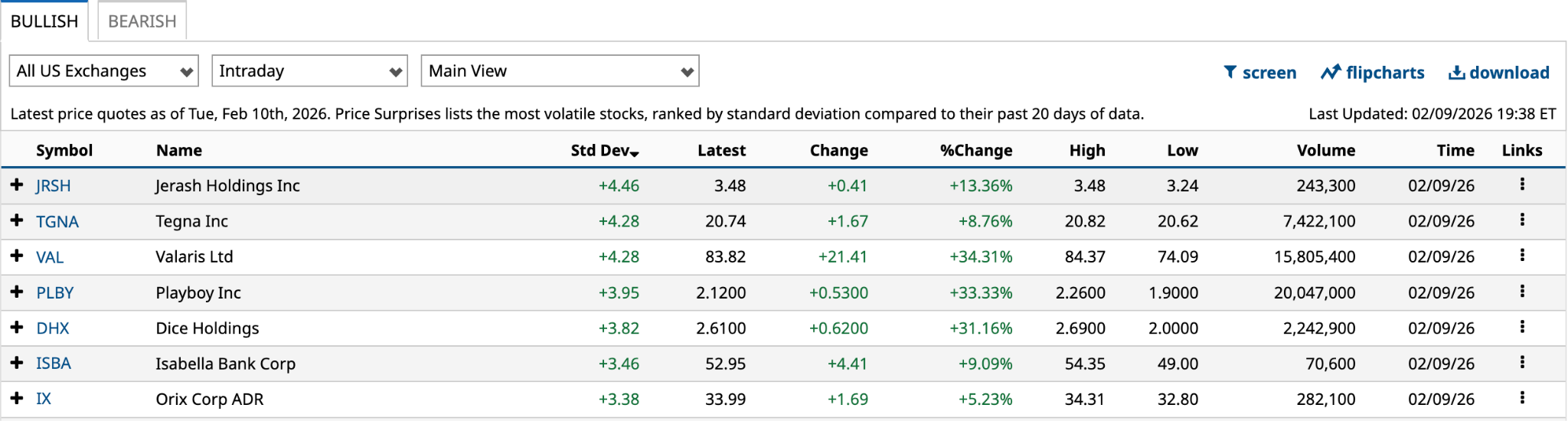Open the VAL symbol link
The height and width of the screenshot is (421, 1568).
pyautogui.click(x=50, y=257)
